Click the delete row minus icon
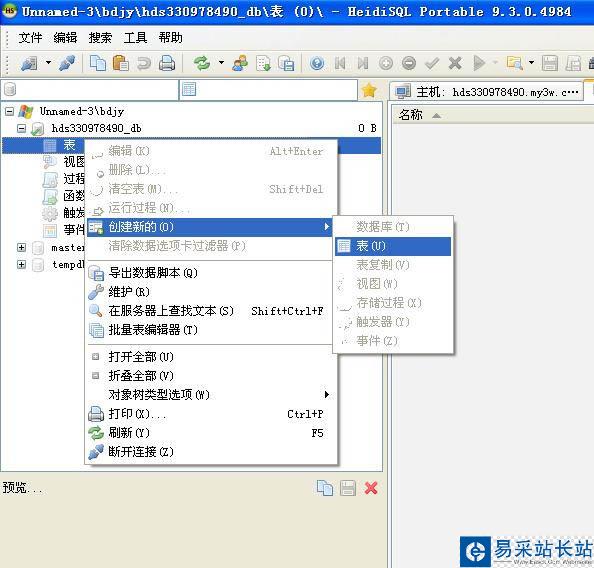This screenshot has width=594, height=568. [x=409, y=63]
